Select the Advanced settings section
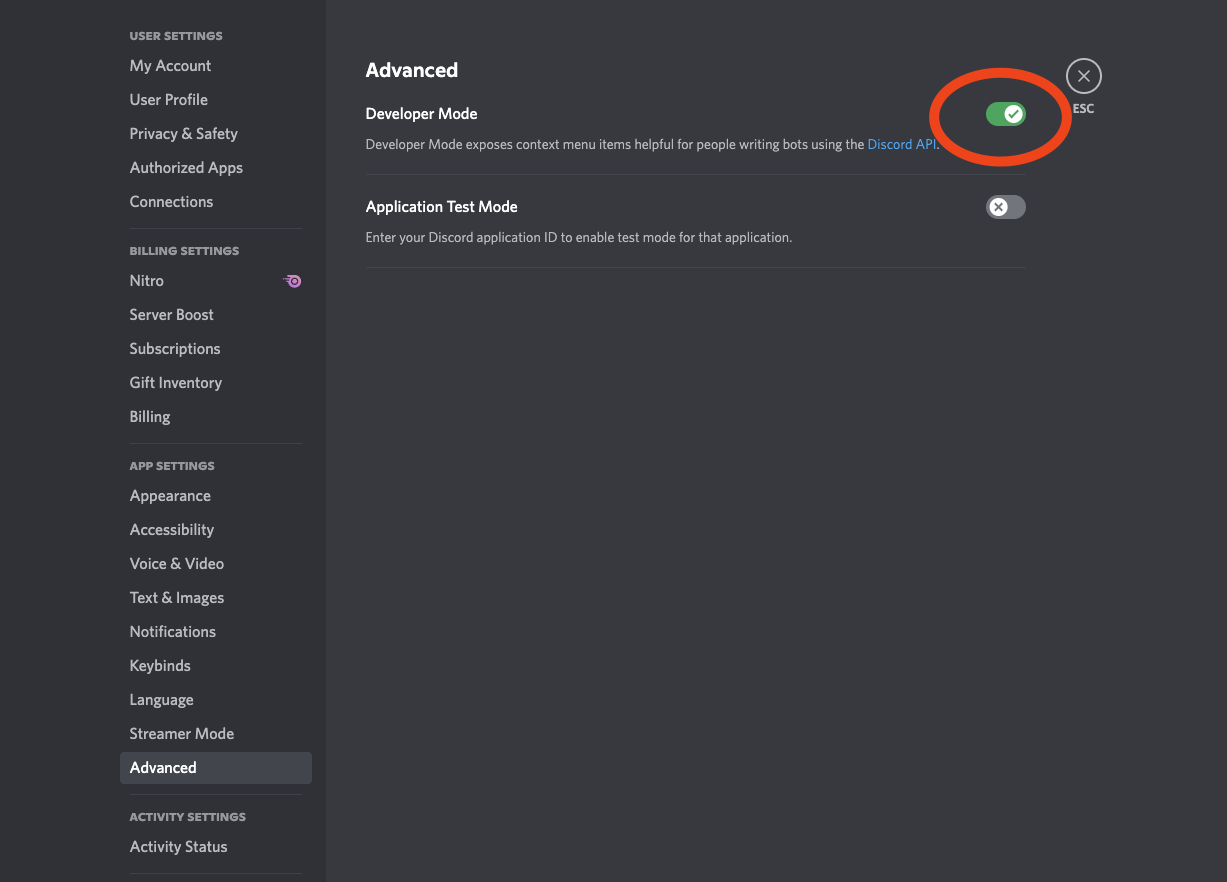 pos(162,767)
